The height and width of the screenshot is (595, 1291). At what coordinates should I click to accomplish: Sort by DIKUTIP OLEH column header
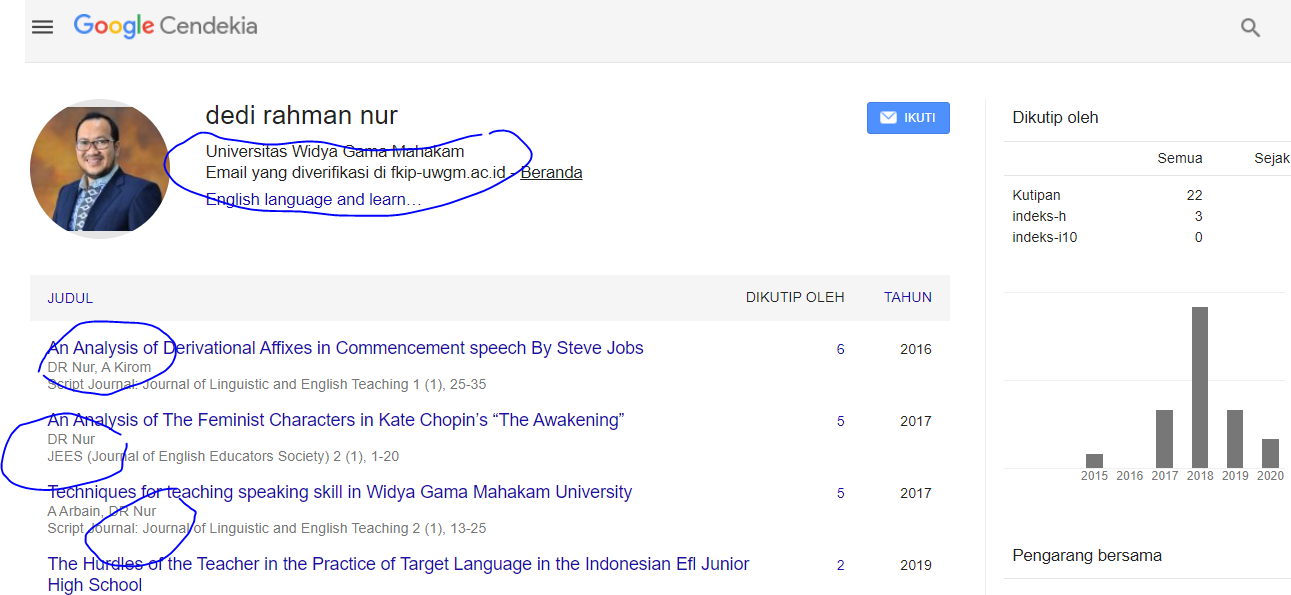795,297
